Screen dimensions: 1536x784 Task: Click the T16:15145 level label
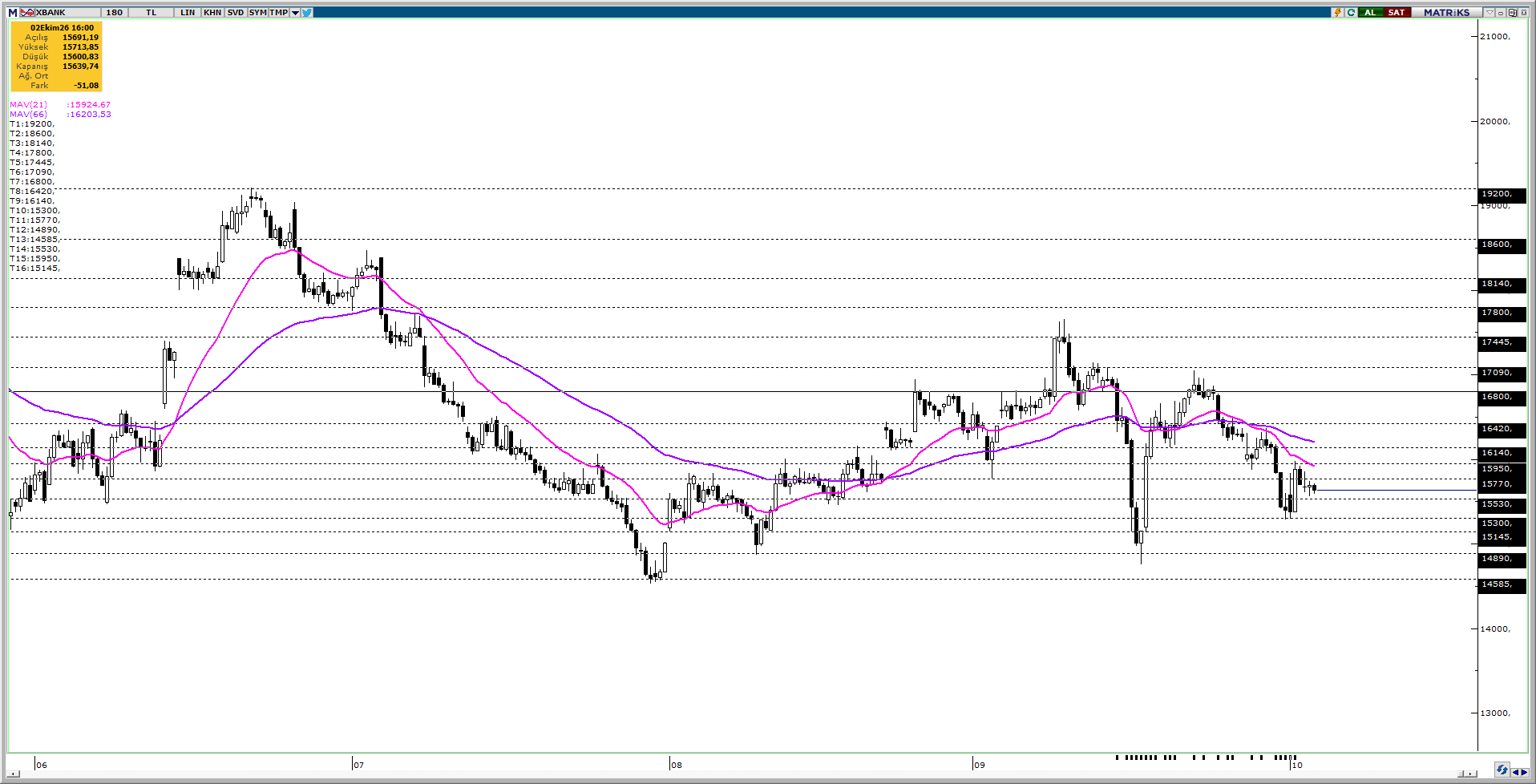tap(34, 268)
